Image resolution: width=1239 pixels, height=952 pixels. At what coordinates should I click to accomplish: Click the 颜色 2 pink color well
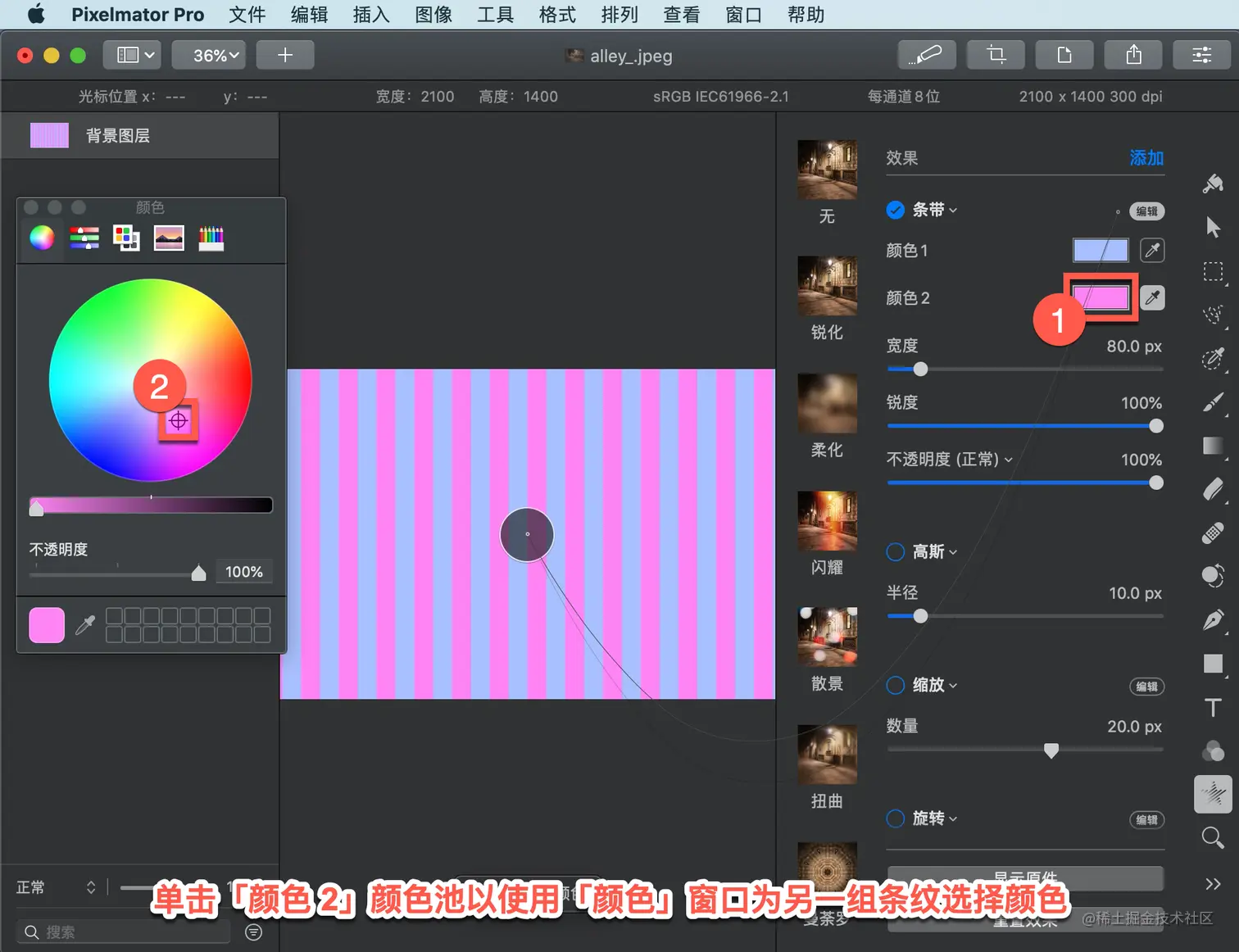point(1101,297)
